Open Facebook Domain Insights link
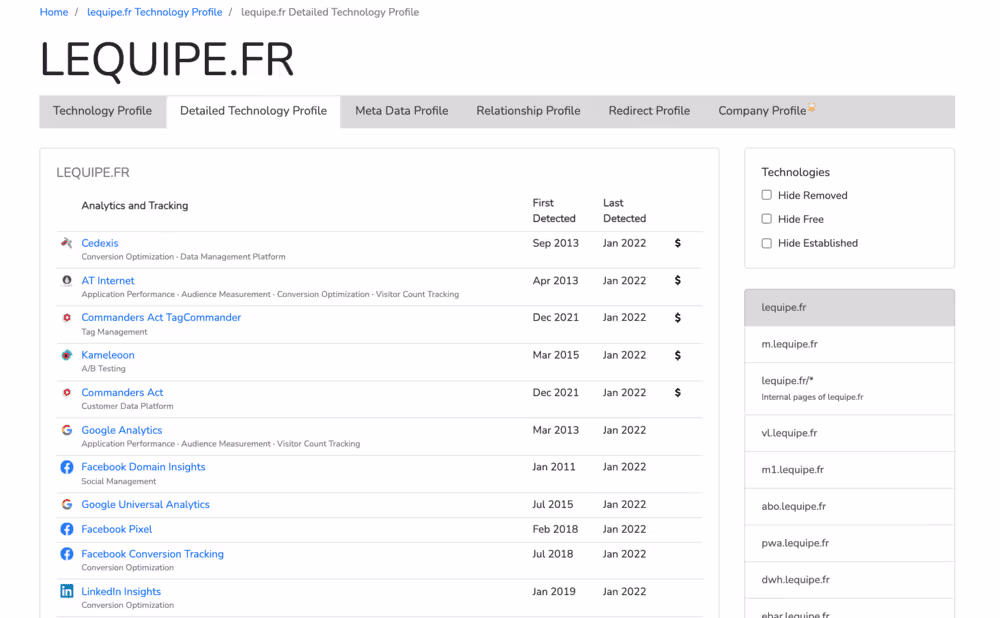The width and height of the screenshot is (1000, 618). click(143, 467)
